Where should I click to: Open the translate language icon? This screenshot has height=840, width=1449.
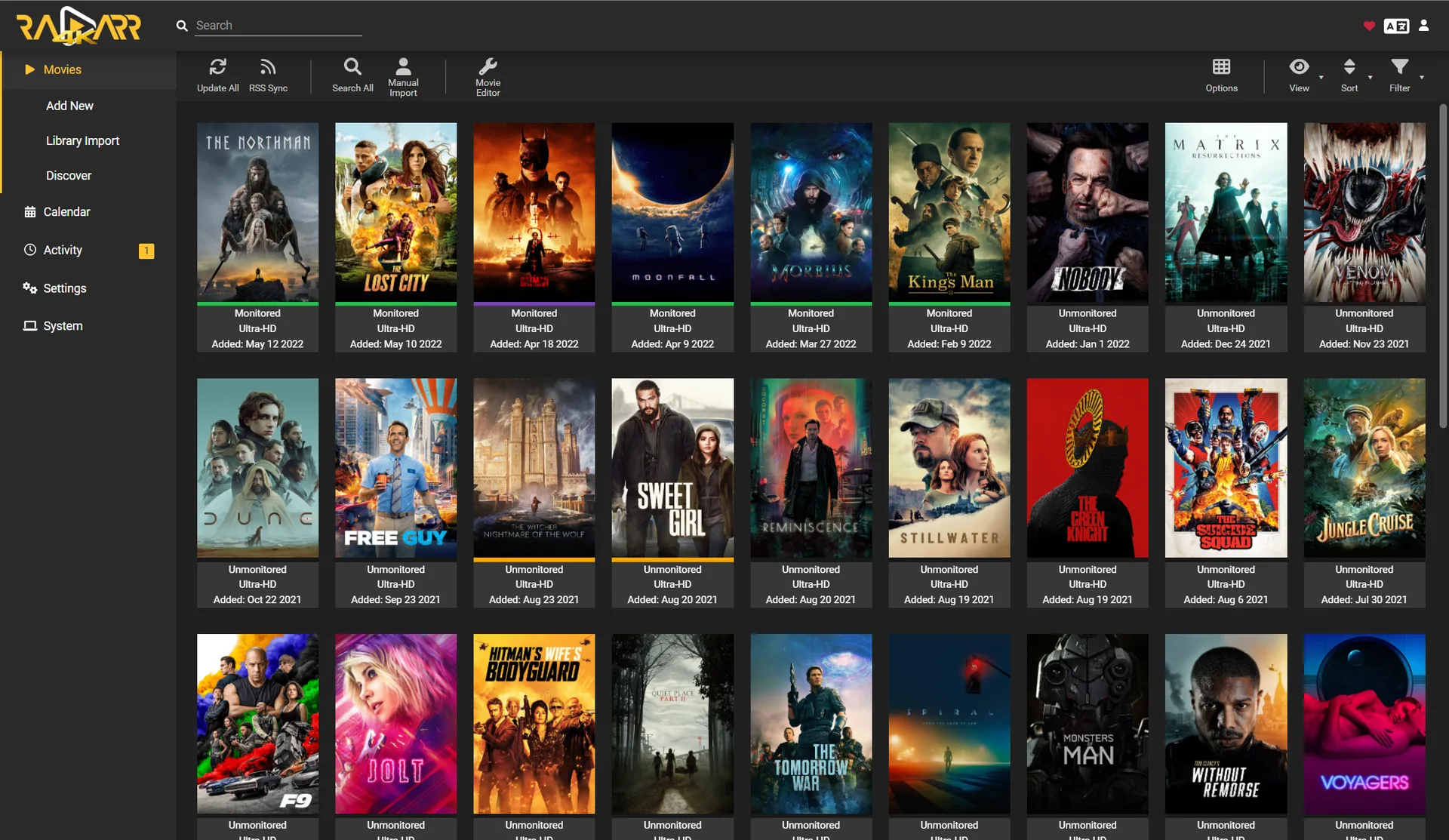[1396, 25]
